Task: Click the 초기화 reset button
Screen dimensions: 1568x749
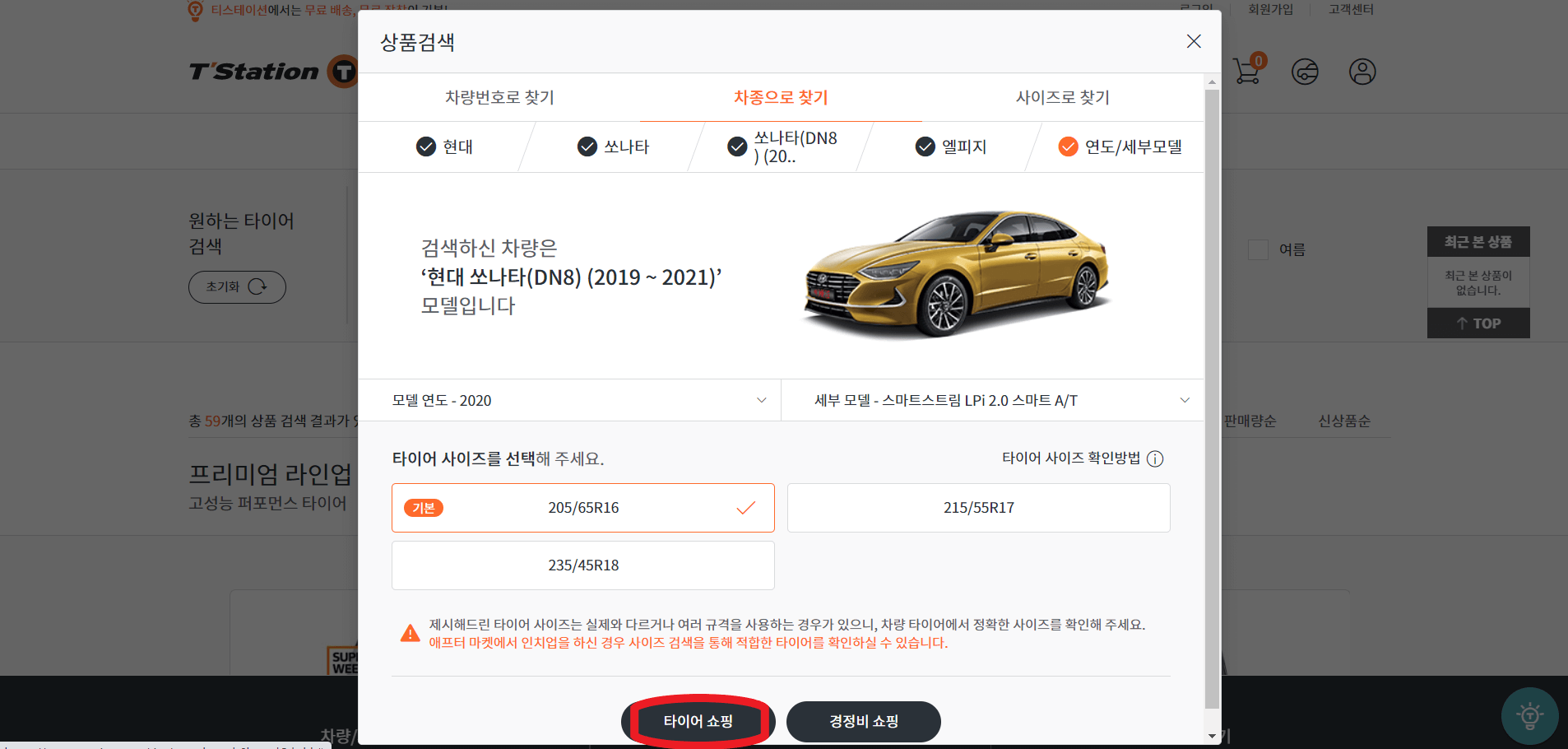Action: tap(237, 286)
